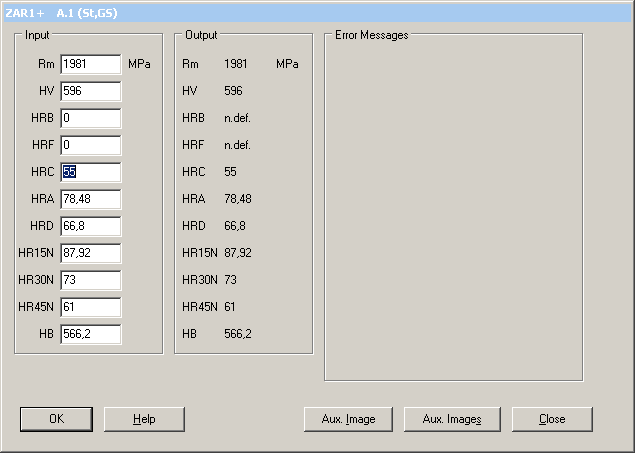The height and width of the screenshot is (453, 635).
Task: Click the HR30N input field
Action: coord(90,280)
